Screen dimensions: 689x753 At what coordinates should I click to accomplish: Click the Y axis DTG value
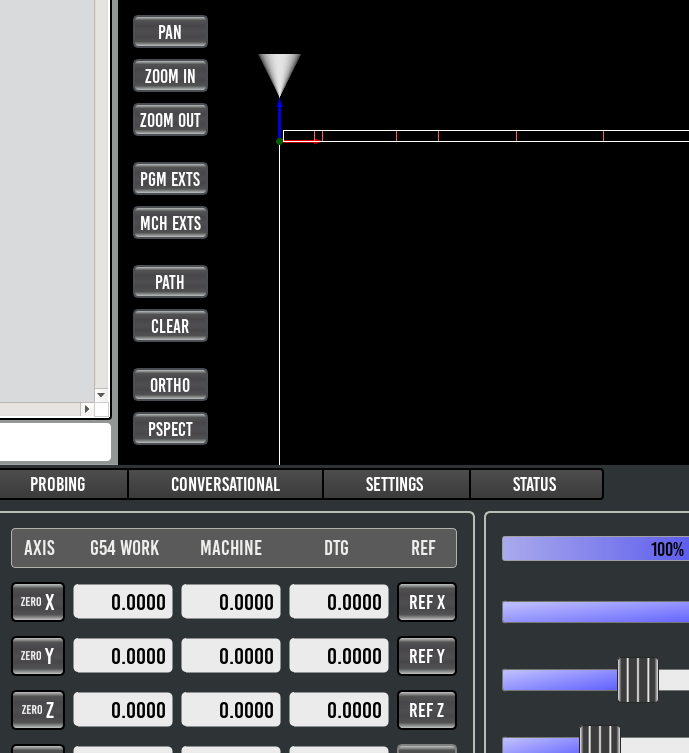point(339,656)
